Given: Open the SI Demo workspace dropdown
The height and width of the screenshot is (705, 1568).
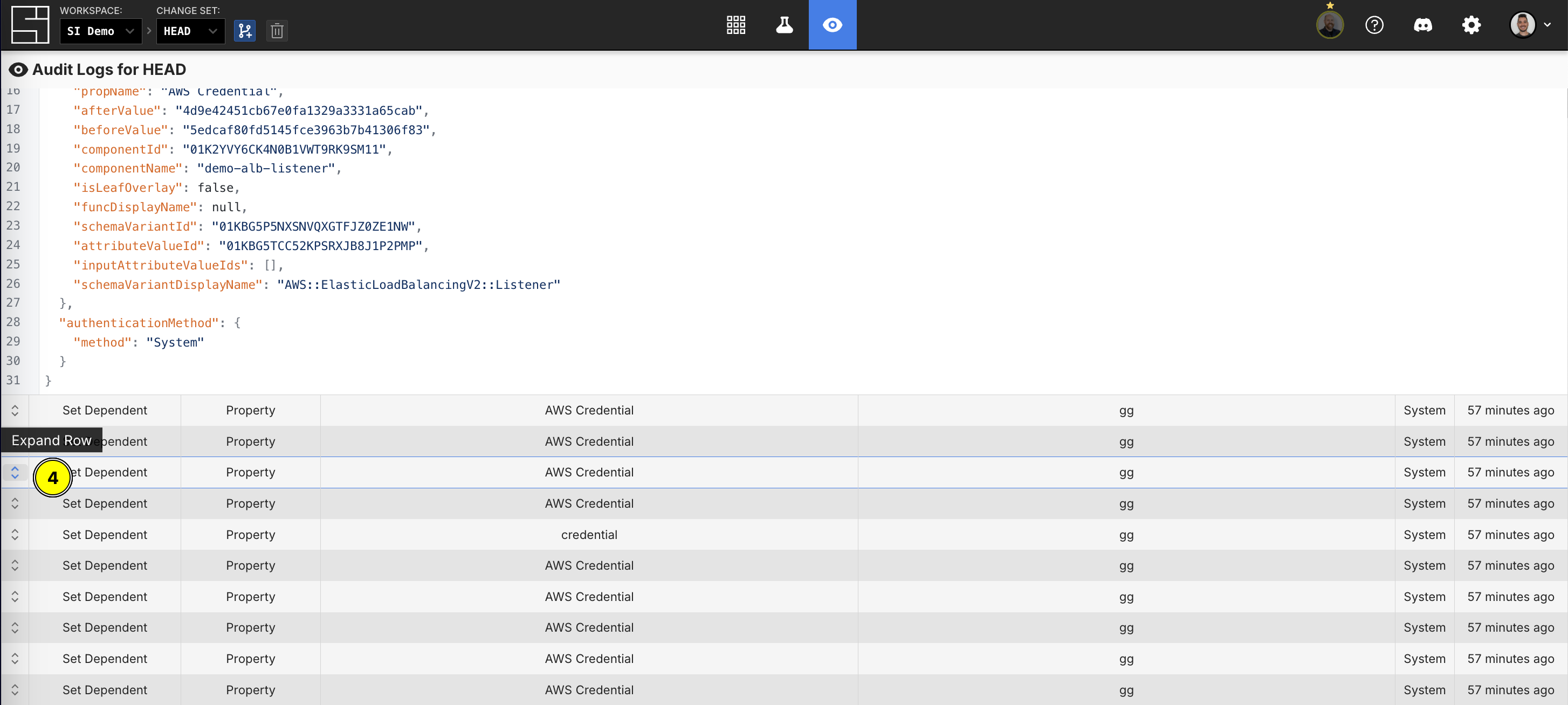Looking at the screenshot, I should tap(100, 31).
